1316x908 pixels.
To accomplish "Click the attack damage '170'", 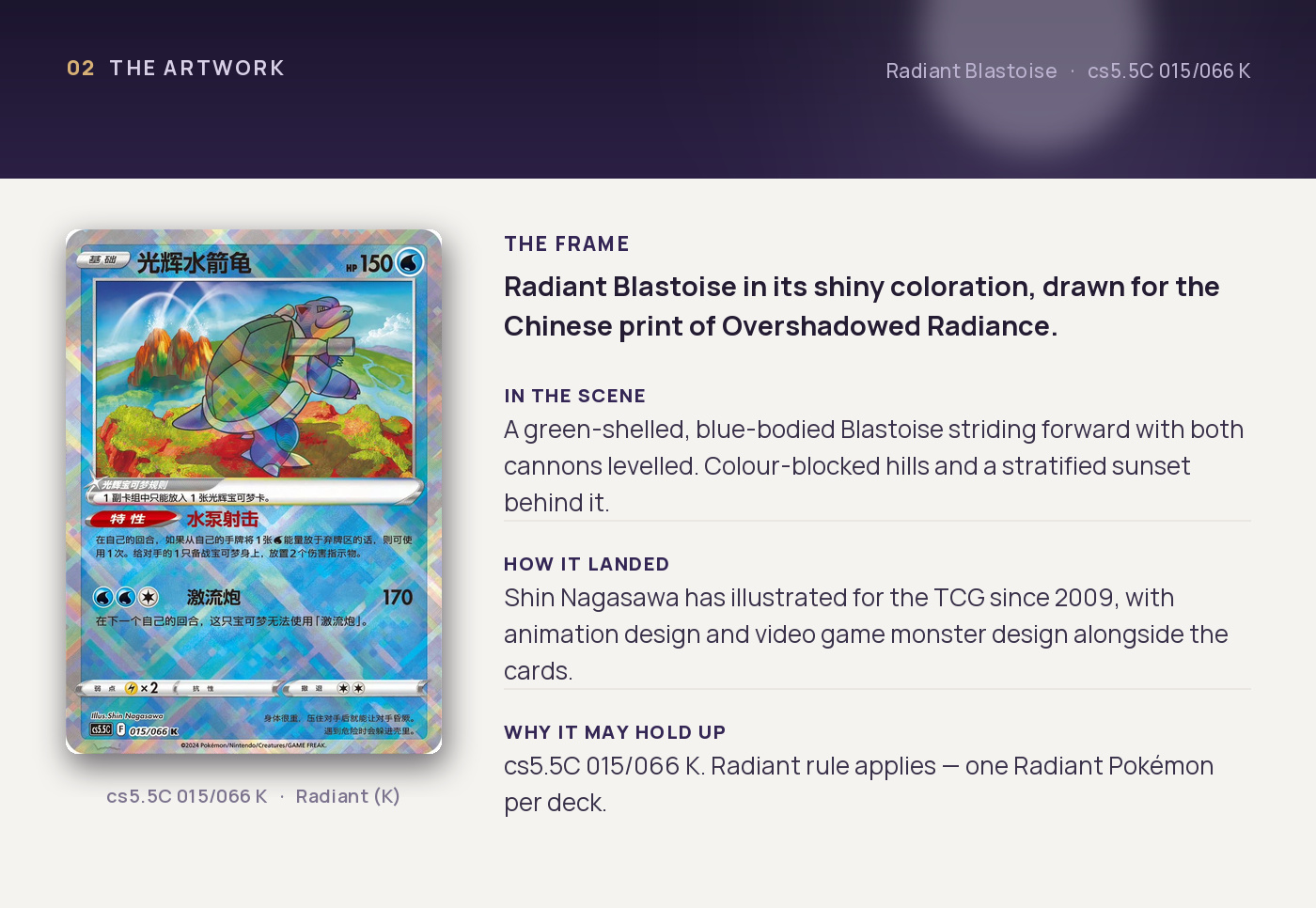I will click(398, 598).
